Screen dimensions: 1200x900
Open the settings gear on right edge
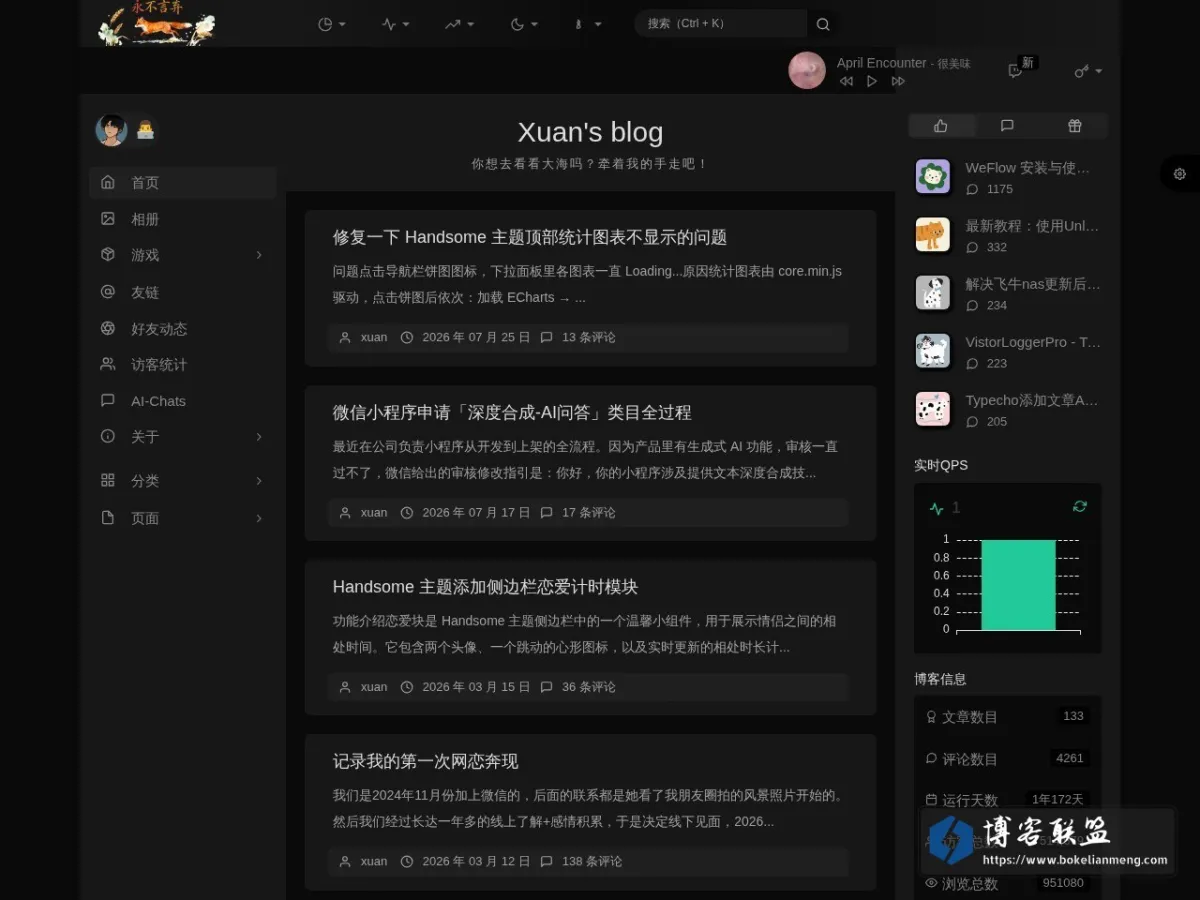click(x=1180, y=174)
